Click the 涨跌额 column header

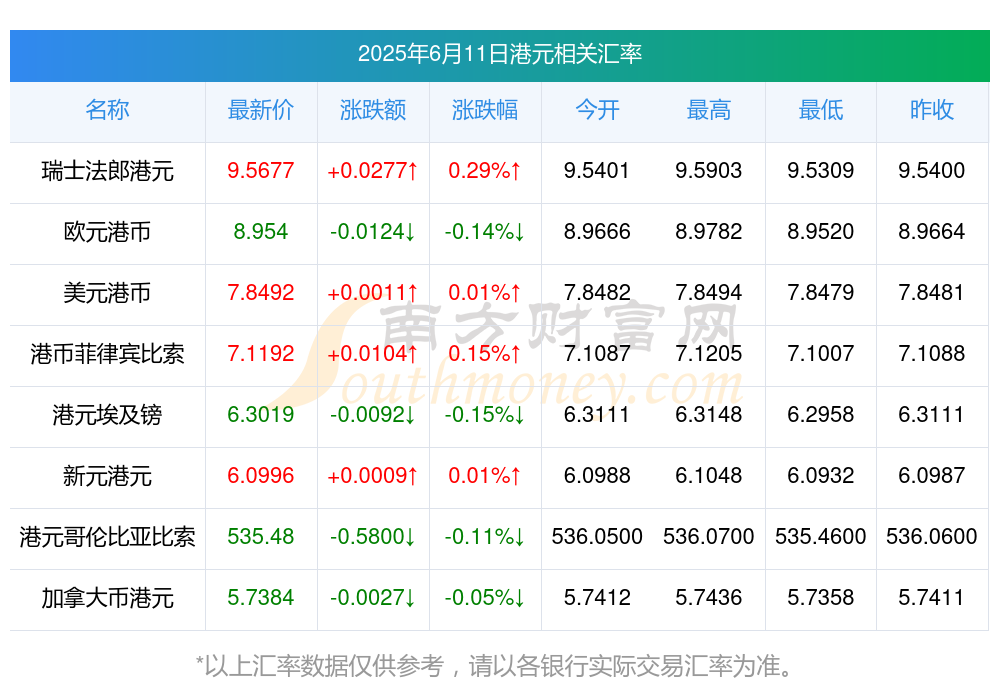point(373,110)
